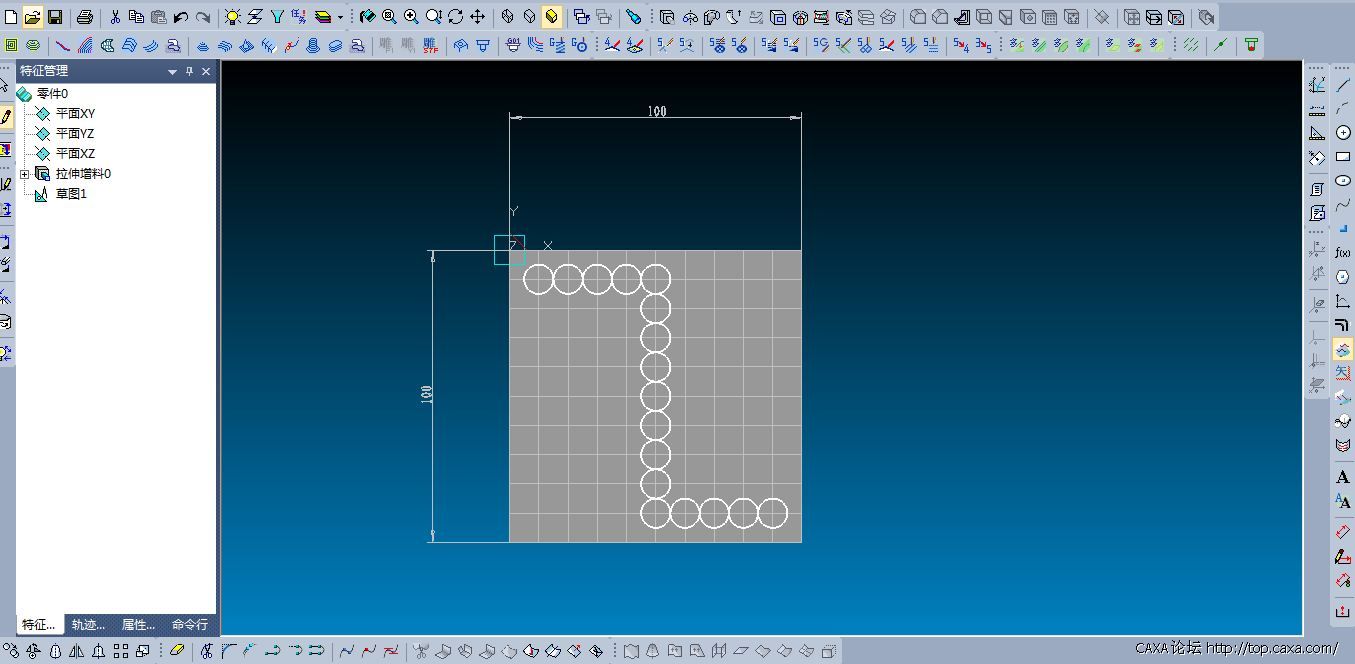Click the color settings icon on left toolbar
Viewport: 1355px width, 664px height.
point(6,149)
